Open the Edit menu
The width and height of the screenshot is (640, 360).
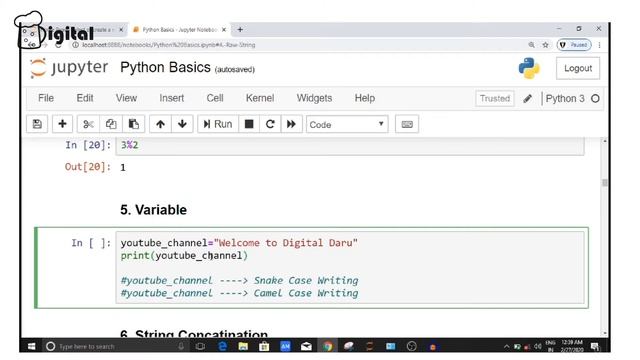[85, 98]
